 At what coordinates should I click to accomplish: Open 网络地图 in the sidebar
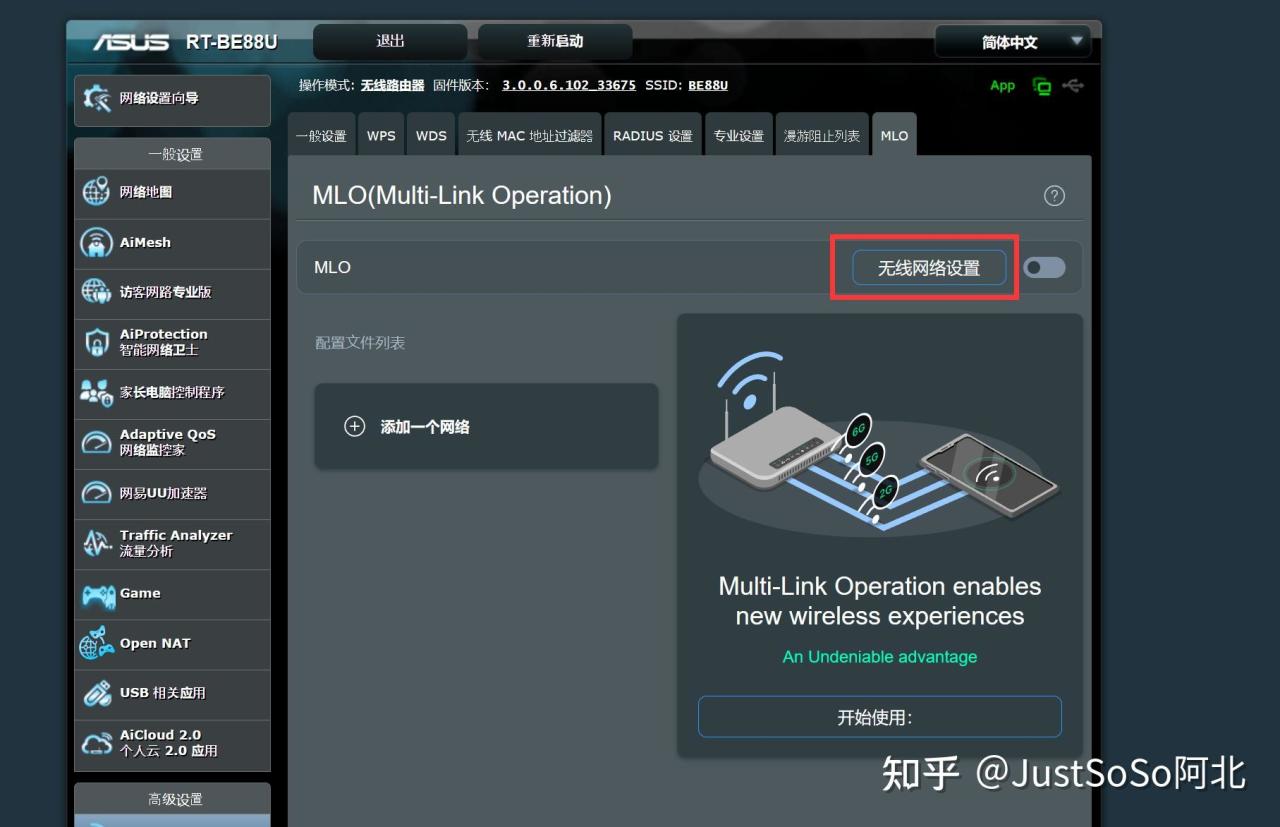coord(172,193)
